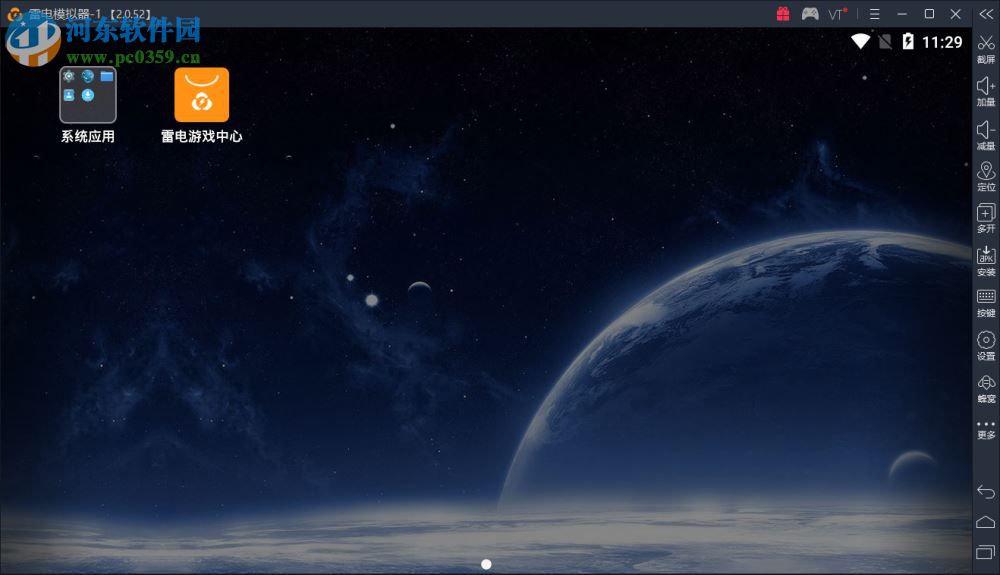Screen dimensions: 1000x575
Task: Minimize the emulator window
Action: pyautogui.click(x=902, y=13)
